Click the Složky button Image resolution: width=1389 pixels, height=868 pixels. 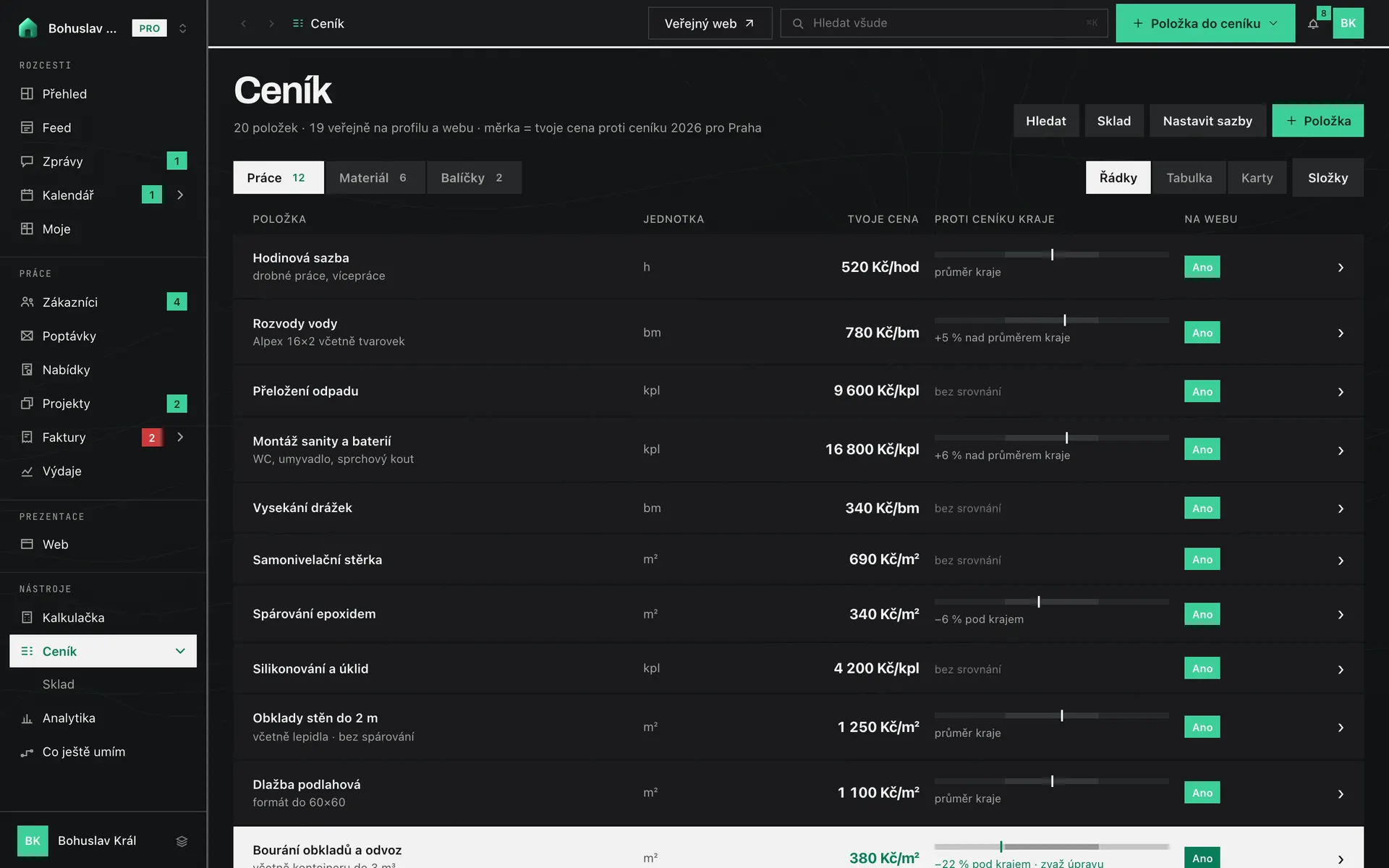[x=1328, y=177]
